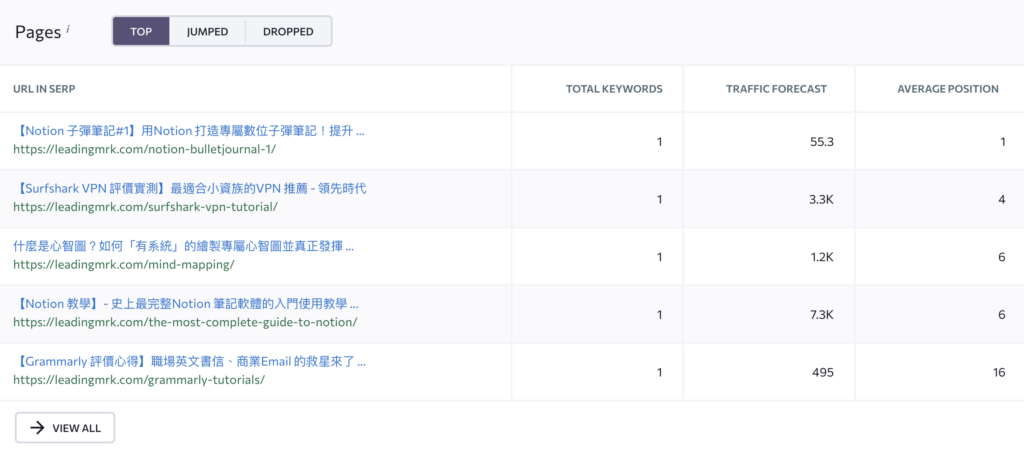Switch to the JUMPED tab
The height and width of the screenshot is (449, 1024).
[x=207, y=31]
